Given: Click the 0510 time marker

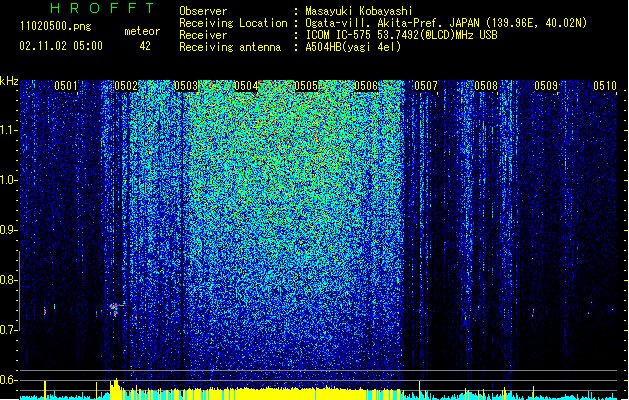Looking at the screenshot, I should [605, 86].
